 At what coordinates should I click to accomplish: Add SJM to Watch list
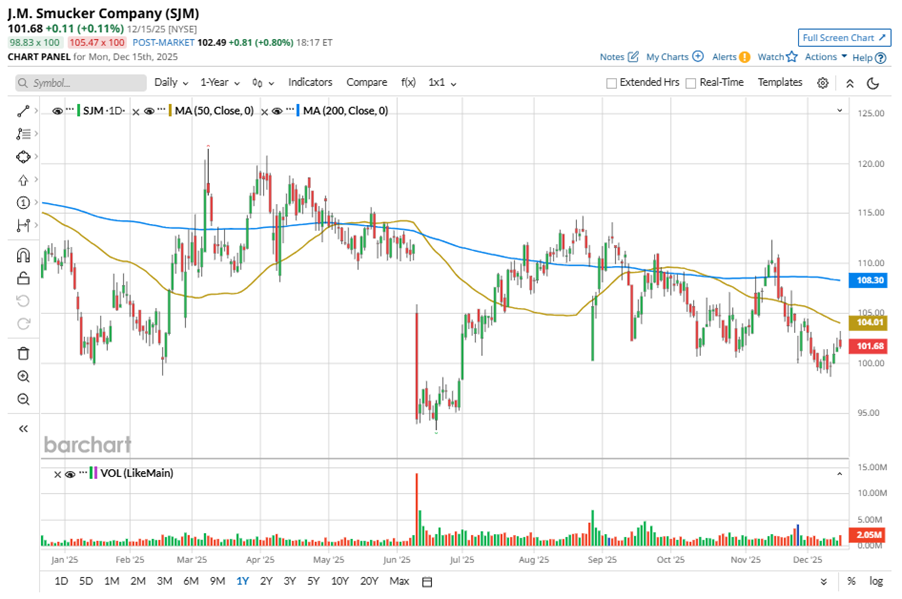coord(778,56)
